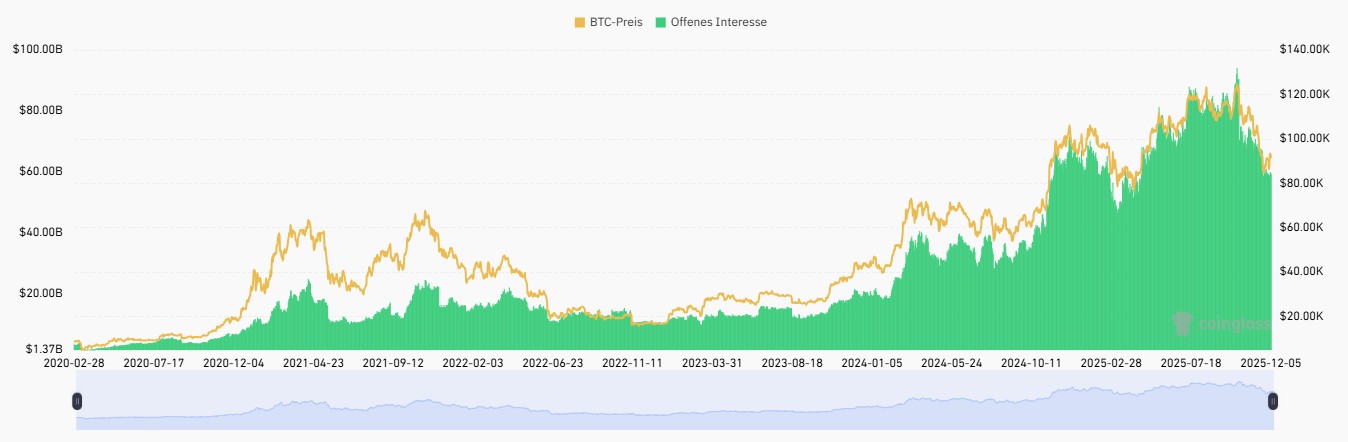Image resolution: width=1348 pixels, height=442 pixels.
Task: Click the right handle of the range slider
Action: tap(1273, 401)
